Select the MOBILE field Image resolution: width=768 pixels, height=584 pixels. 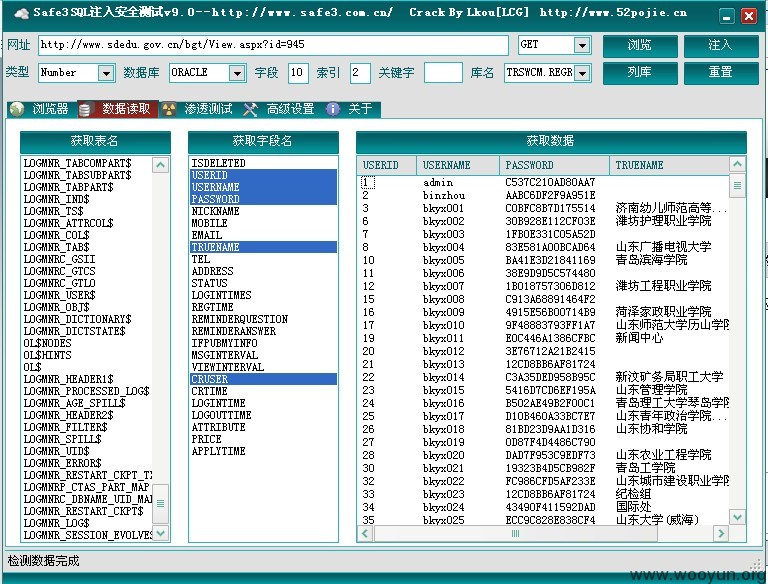[264, 223]
